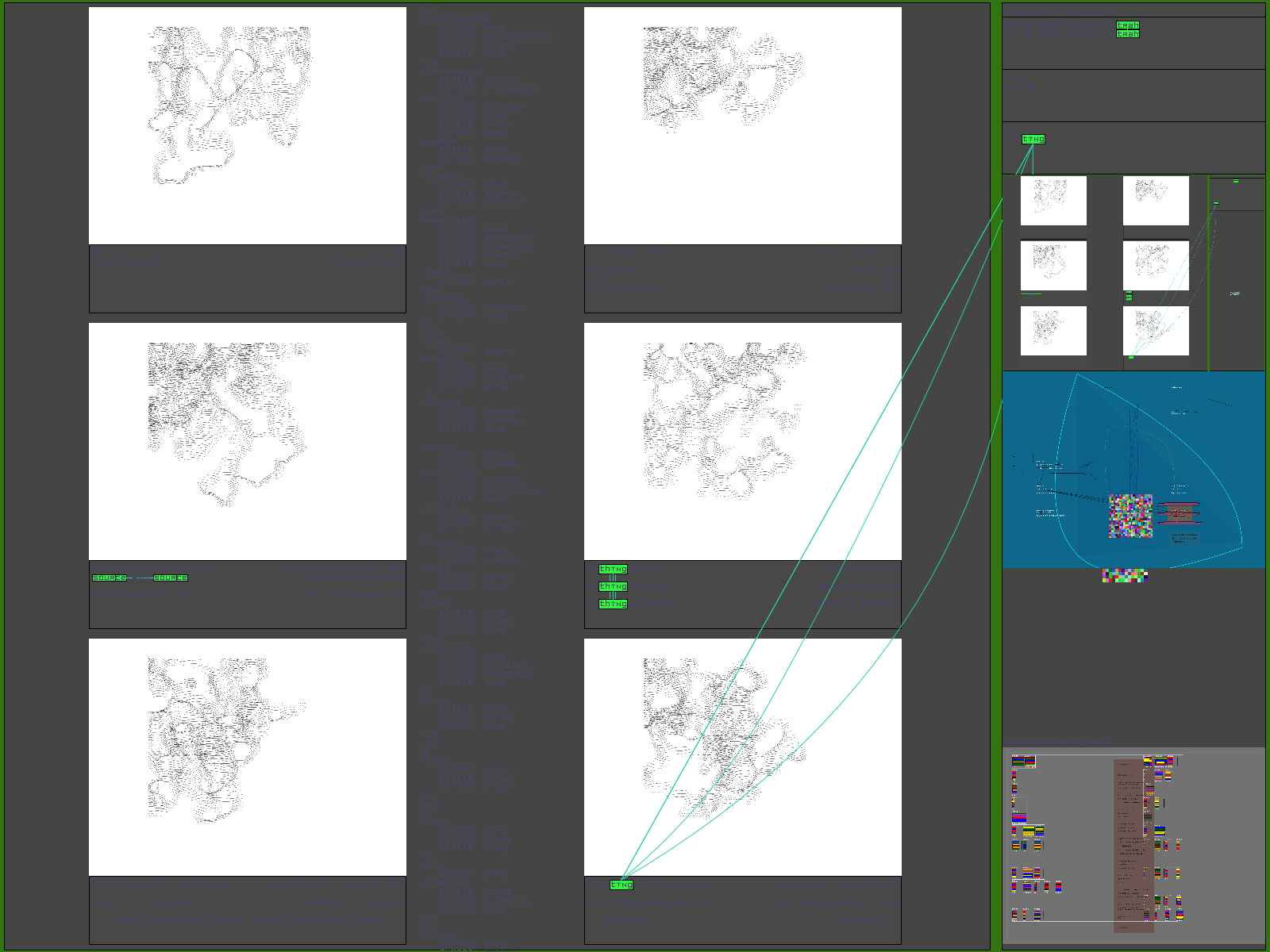Select the topmost green 'thing' tag
1270x952 pixels.
[x=613, y=569]
